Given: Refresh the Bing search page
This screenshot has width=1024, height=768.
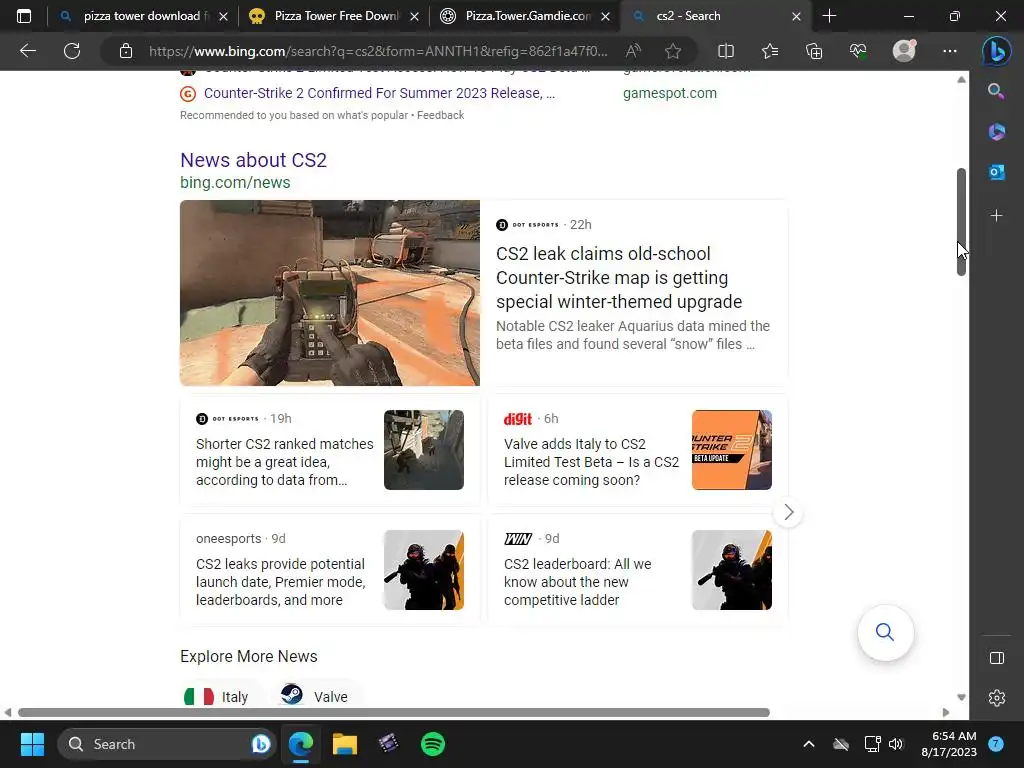Looking at the screenshot, I should pos(72,51).
